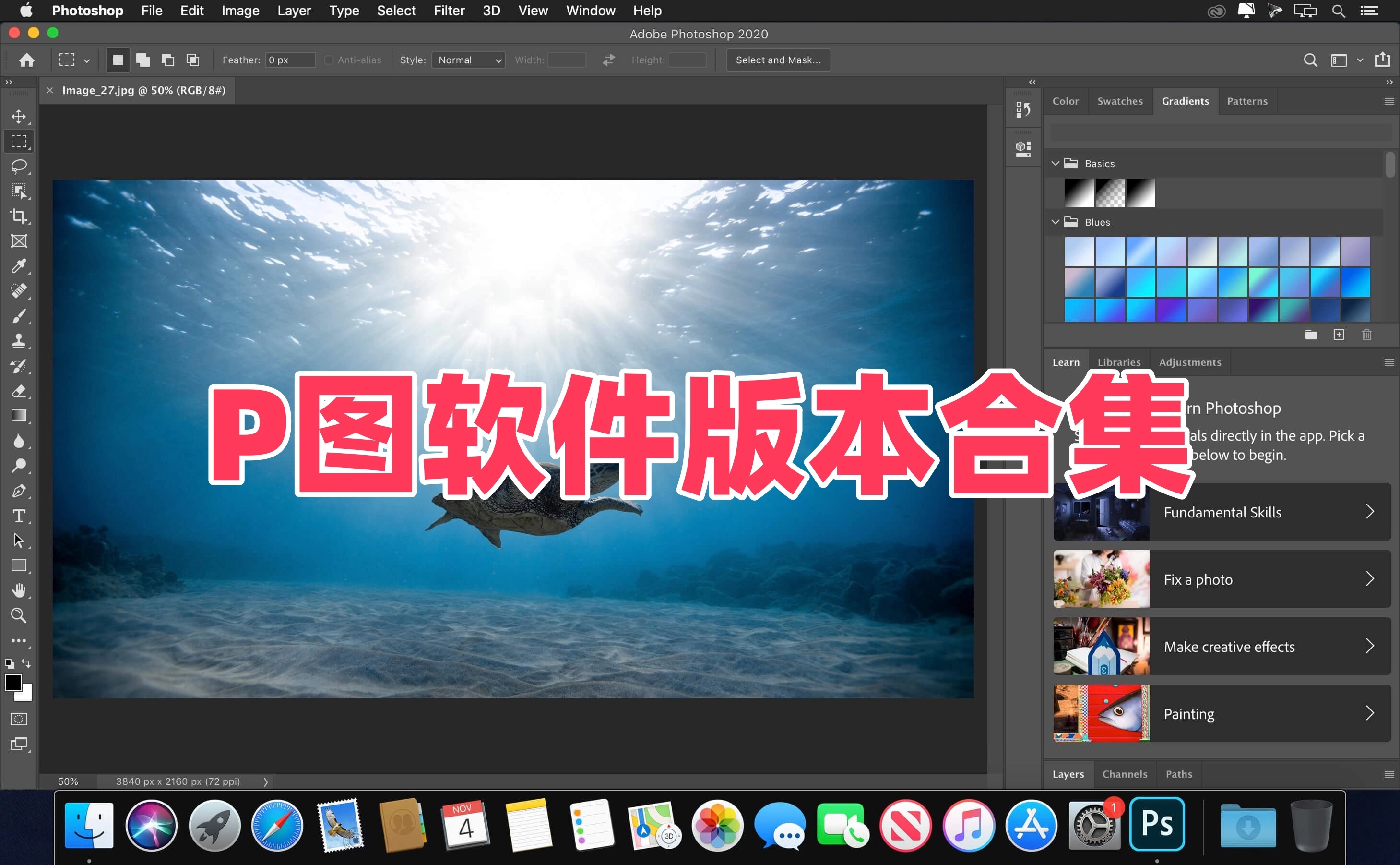1400x865 pixels.
Task: Select the Eyedropper tool
Action: coord(19,266)
